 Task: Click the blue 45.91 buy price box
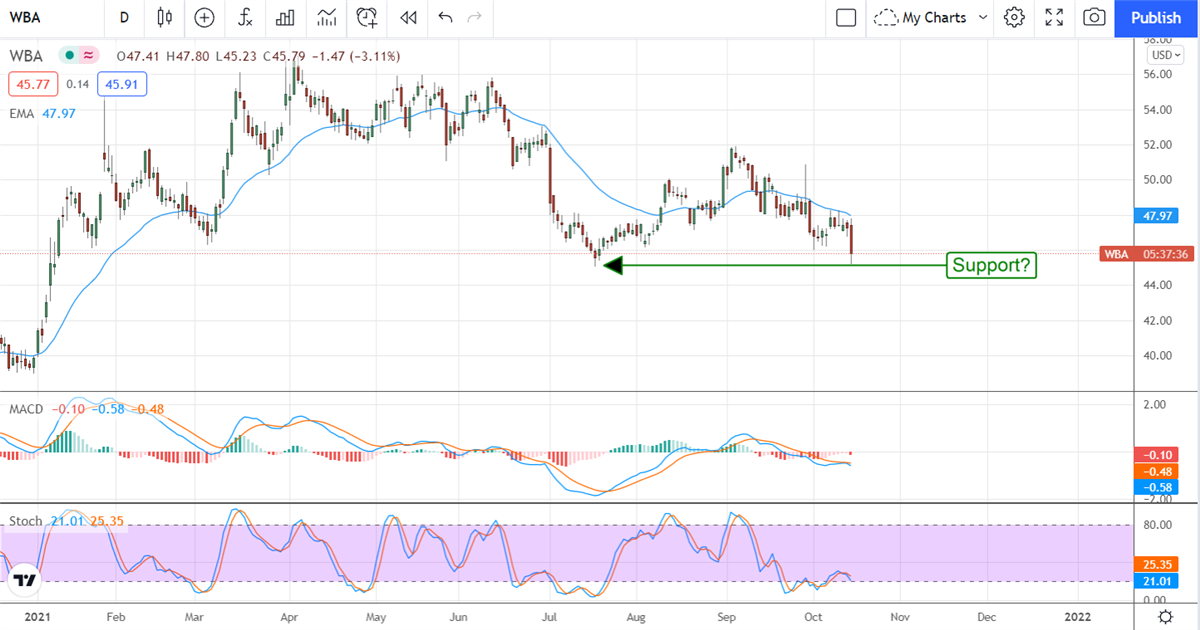123,84
